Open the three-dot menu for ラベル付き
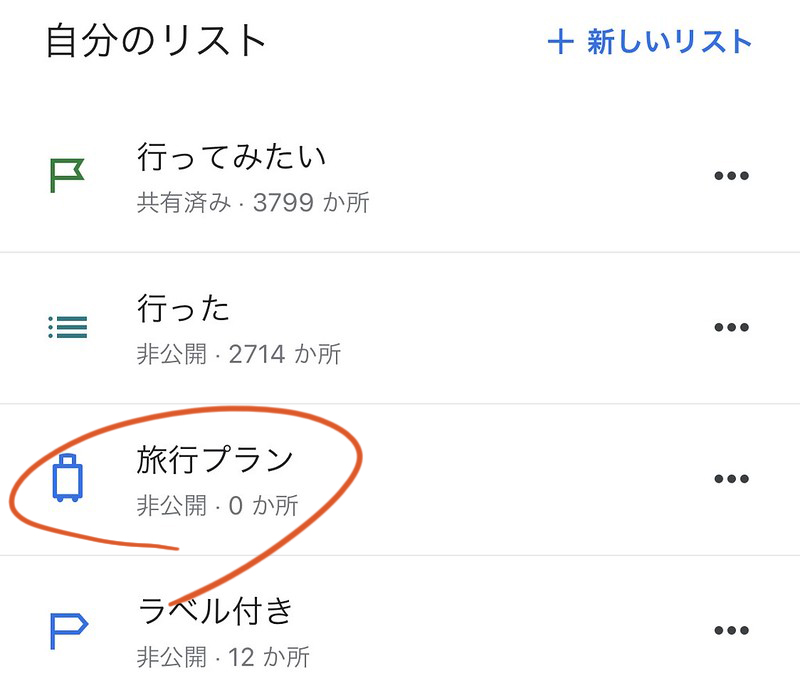Screen dimensions: 800x688 coord(733,628)
